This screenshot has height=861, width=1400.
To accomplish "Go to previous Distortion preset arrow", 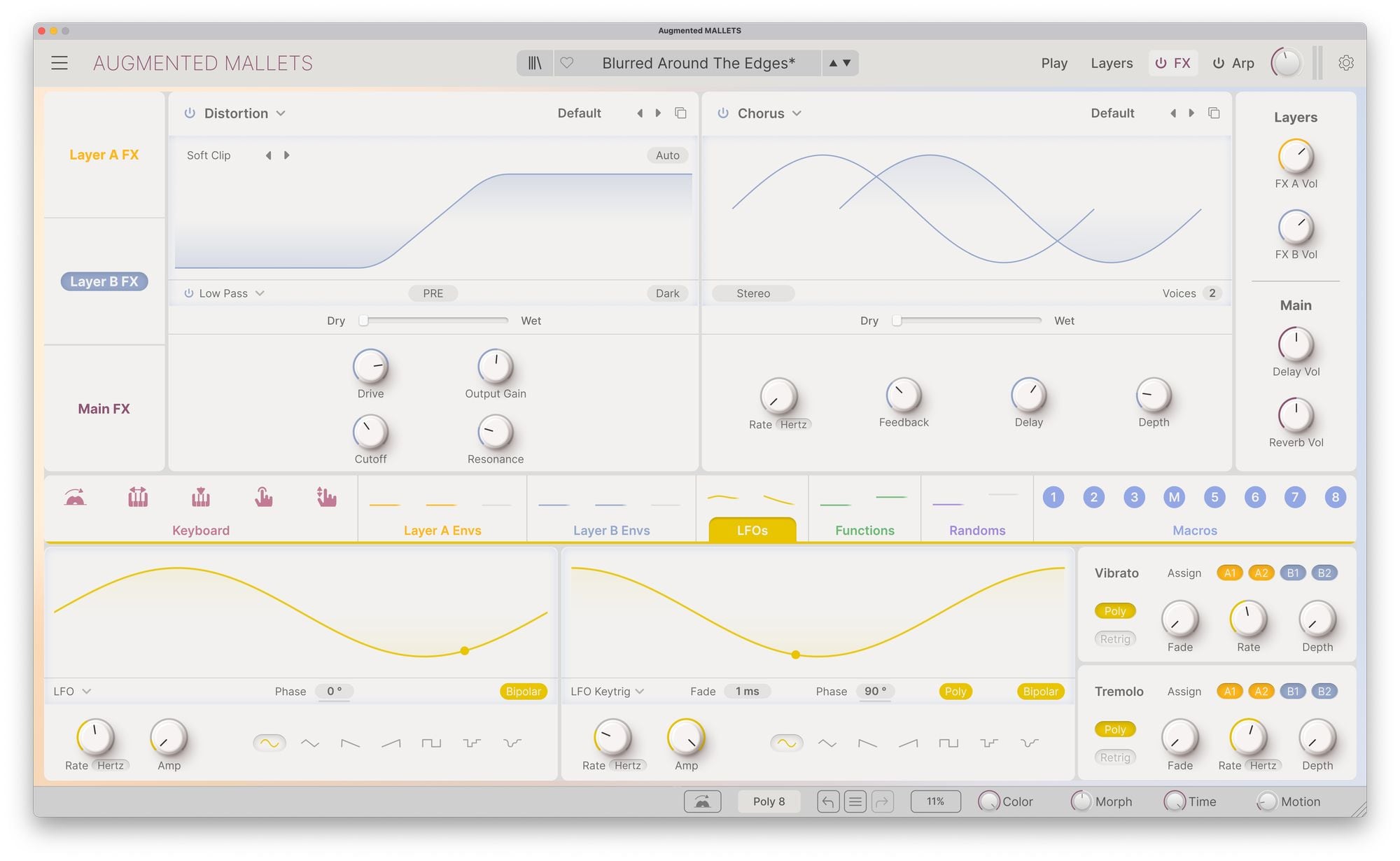I will click(640, 113).
